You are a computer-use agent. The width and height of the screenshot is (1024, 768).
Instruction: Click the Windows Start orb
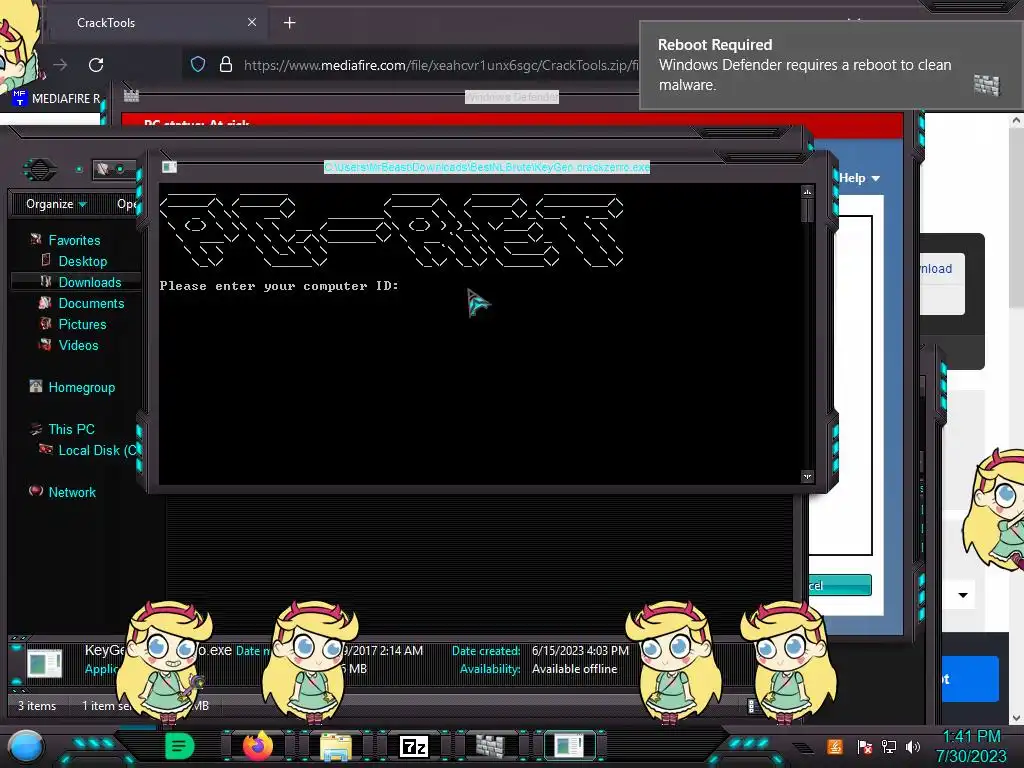click(x=26, y=746)
